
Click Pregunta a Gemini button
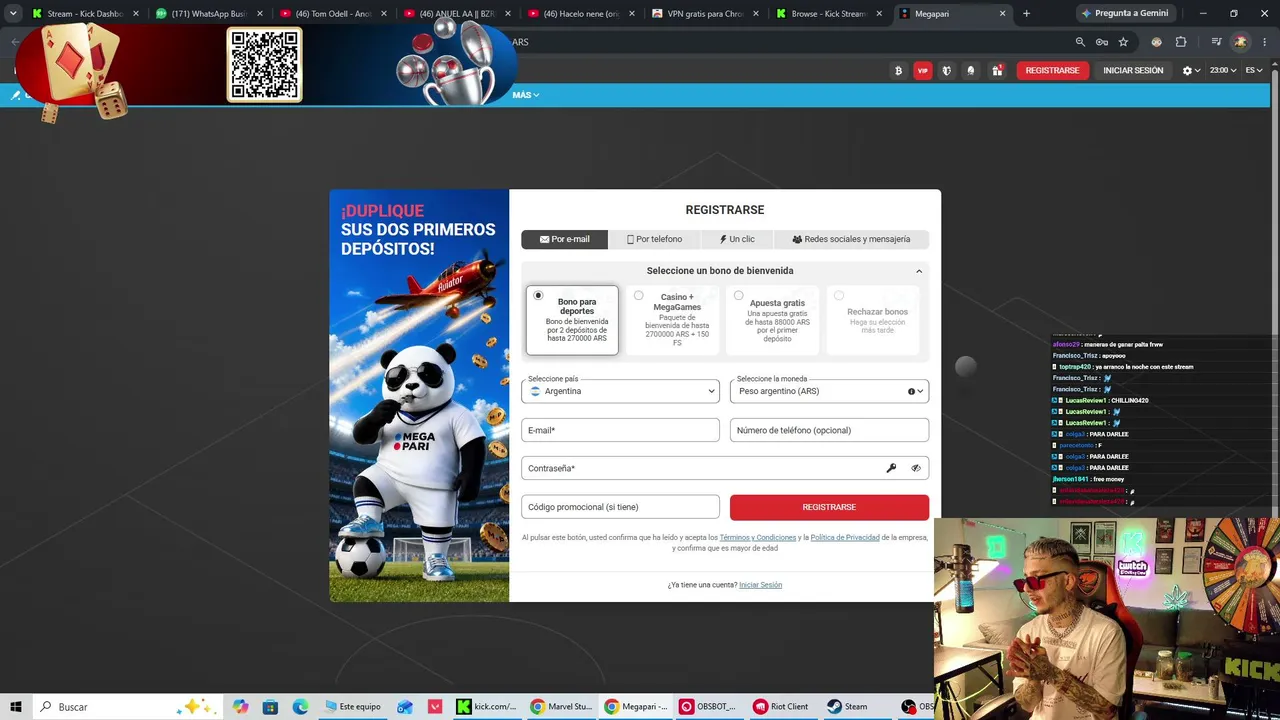(1125, 13)
